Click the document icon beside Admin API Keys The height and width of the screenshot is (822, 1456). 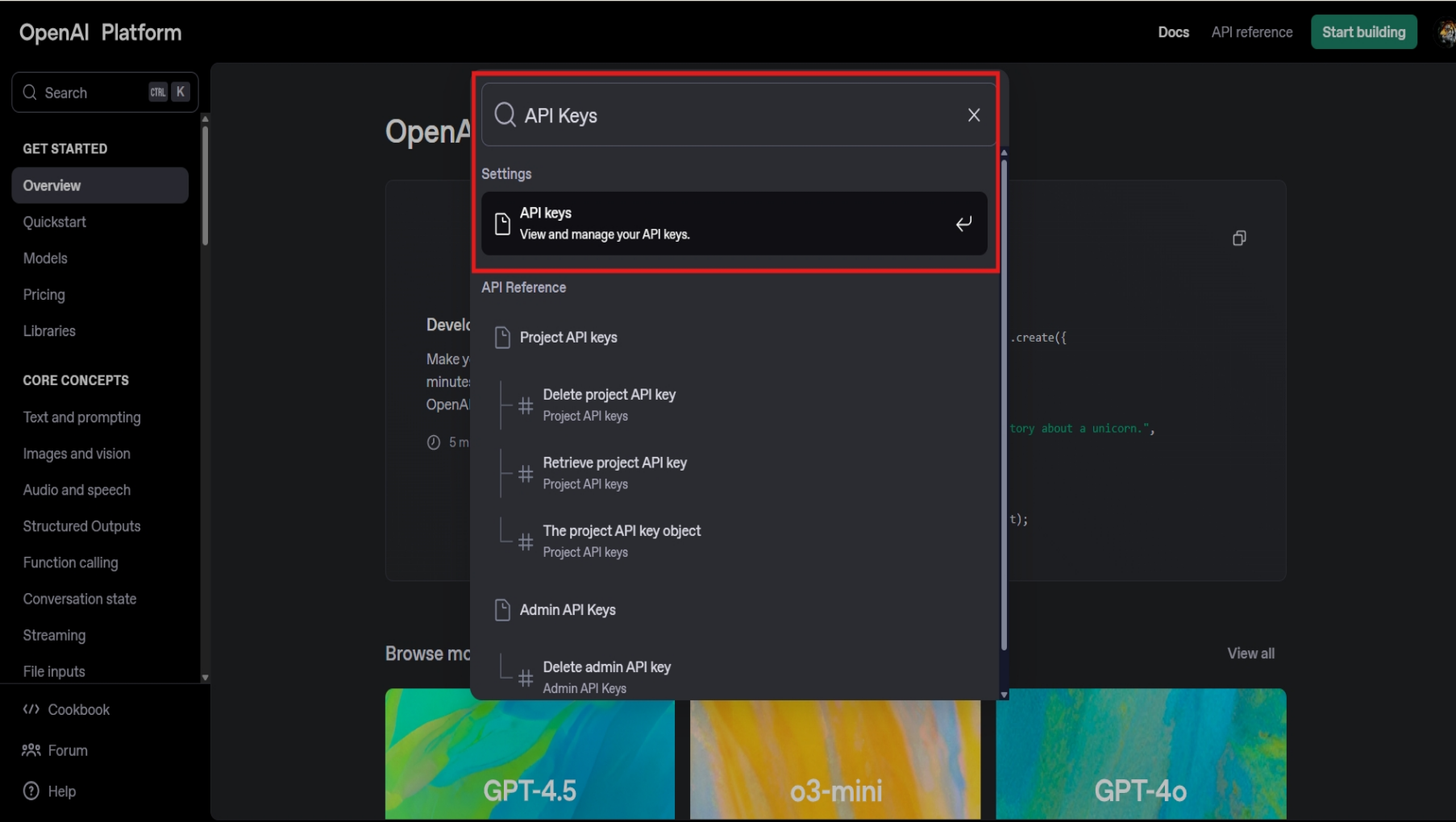coord(502,610)
